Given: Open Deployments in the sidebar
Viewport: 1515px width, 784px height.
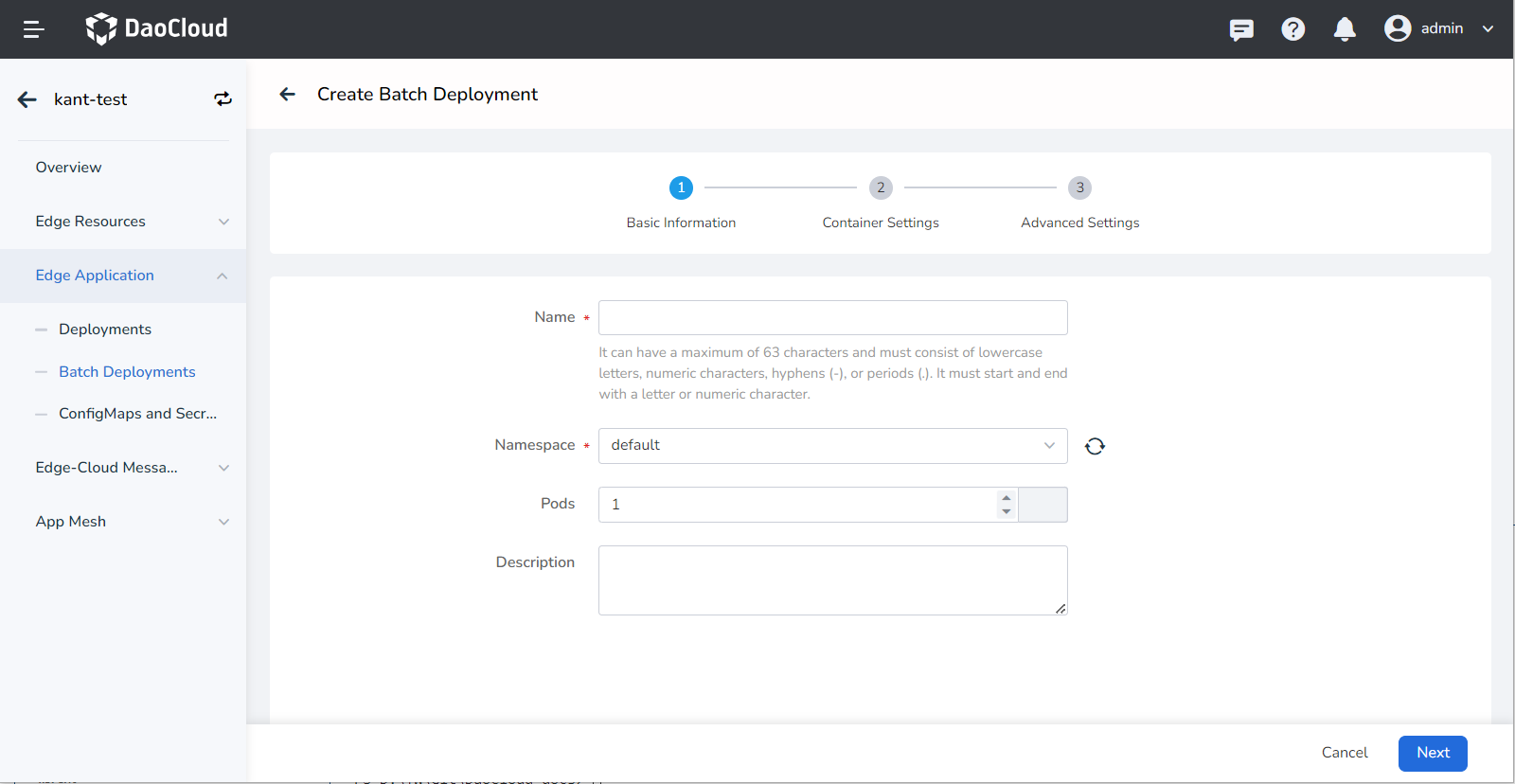Looking at the screenshot, I should point(105,330).
